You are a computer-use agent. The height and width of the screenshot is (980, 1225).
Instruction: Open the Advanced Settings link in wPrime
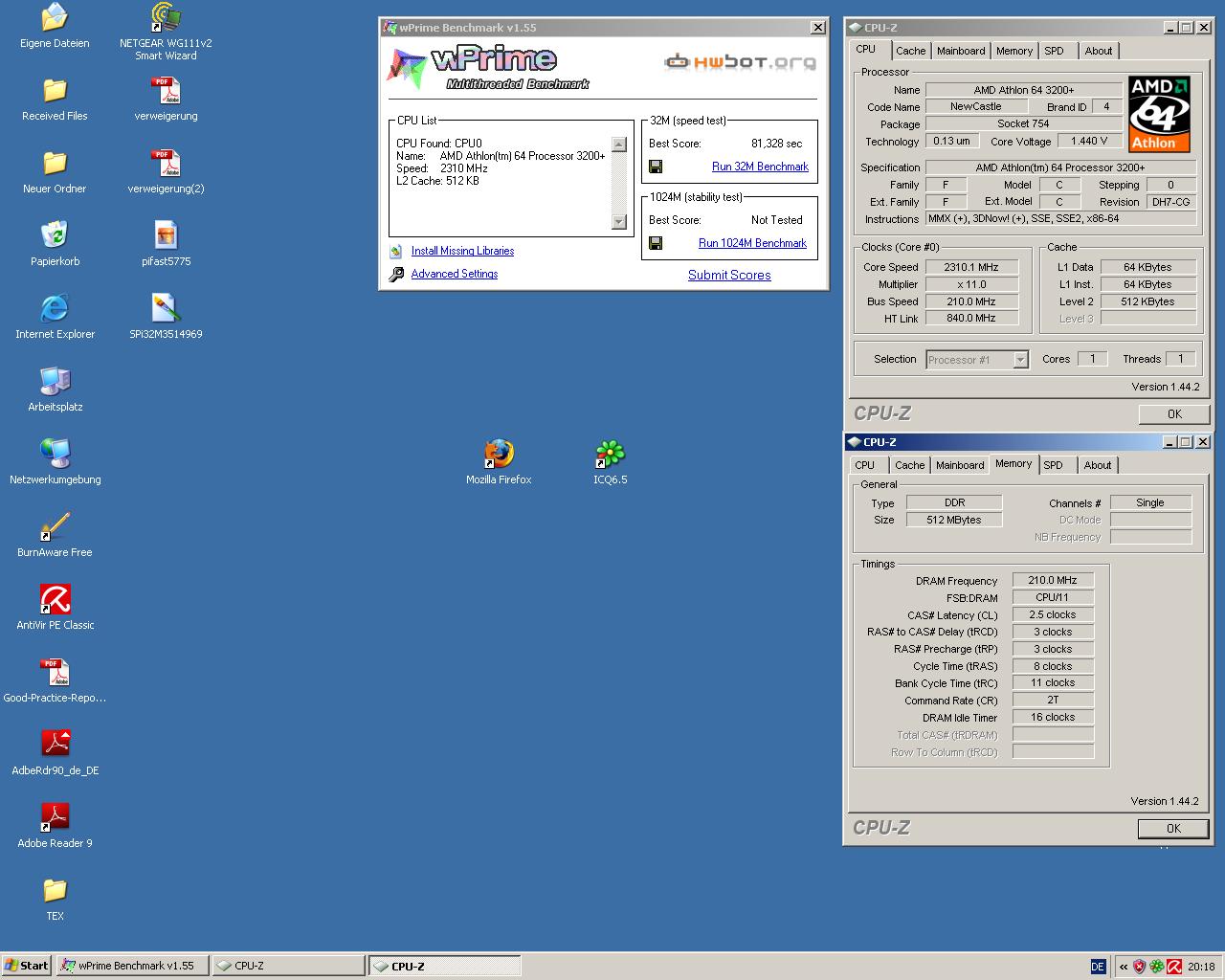(455, 274)
